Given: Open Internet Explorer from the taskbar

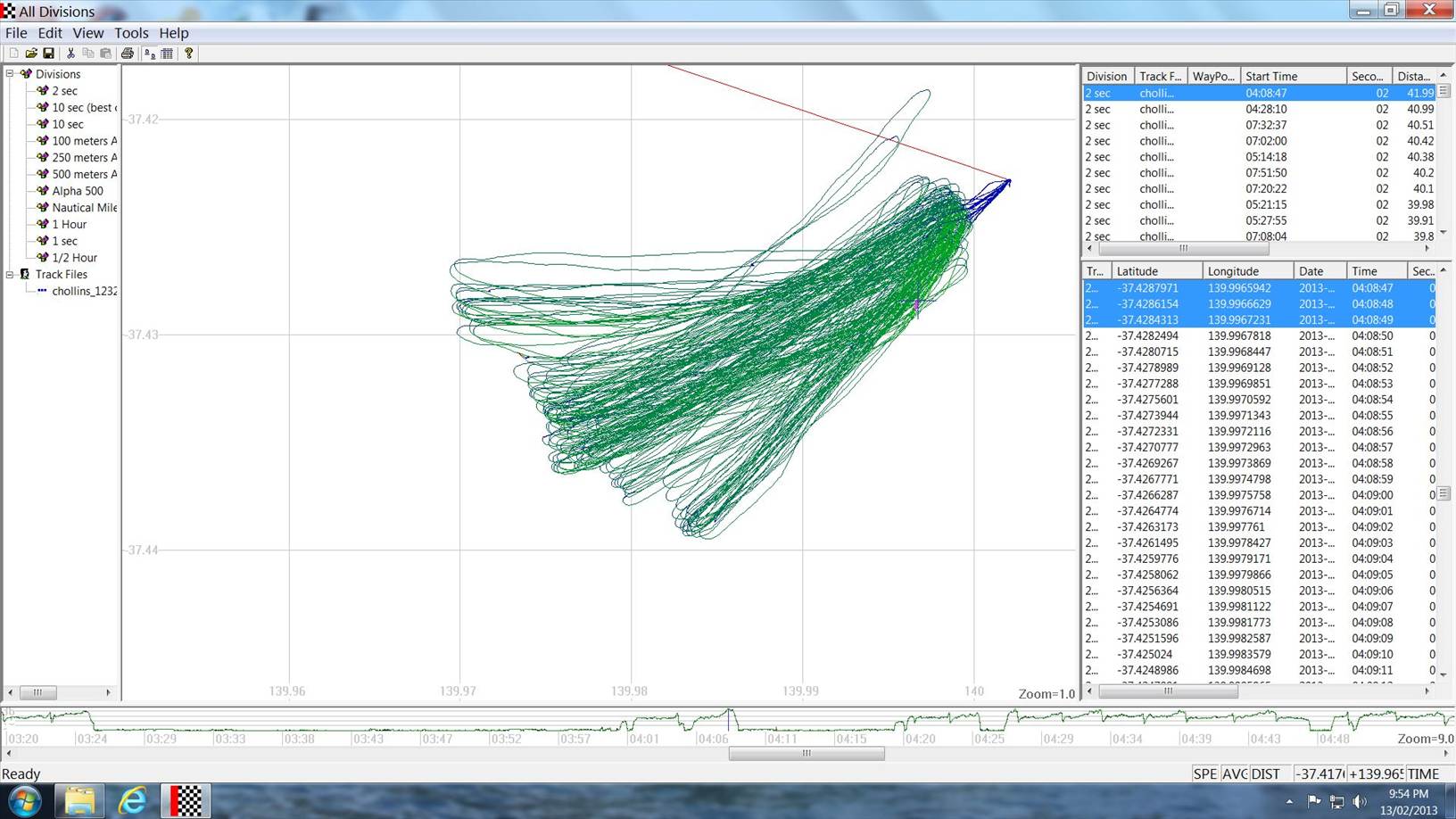Looking at the screenshot, I should (132, 800).
